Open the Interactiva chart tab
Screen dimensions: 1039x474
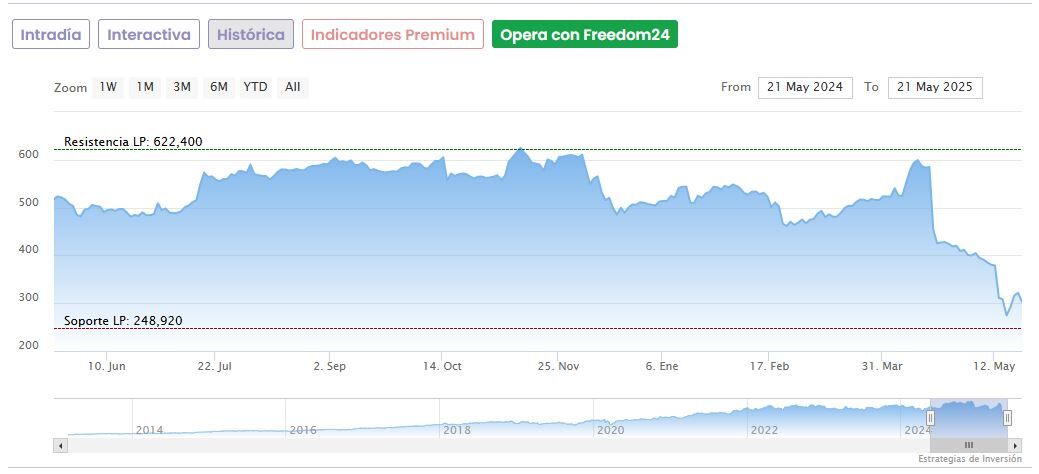tap(149, 35)
